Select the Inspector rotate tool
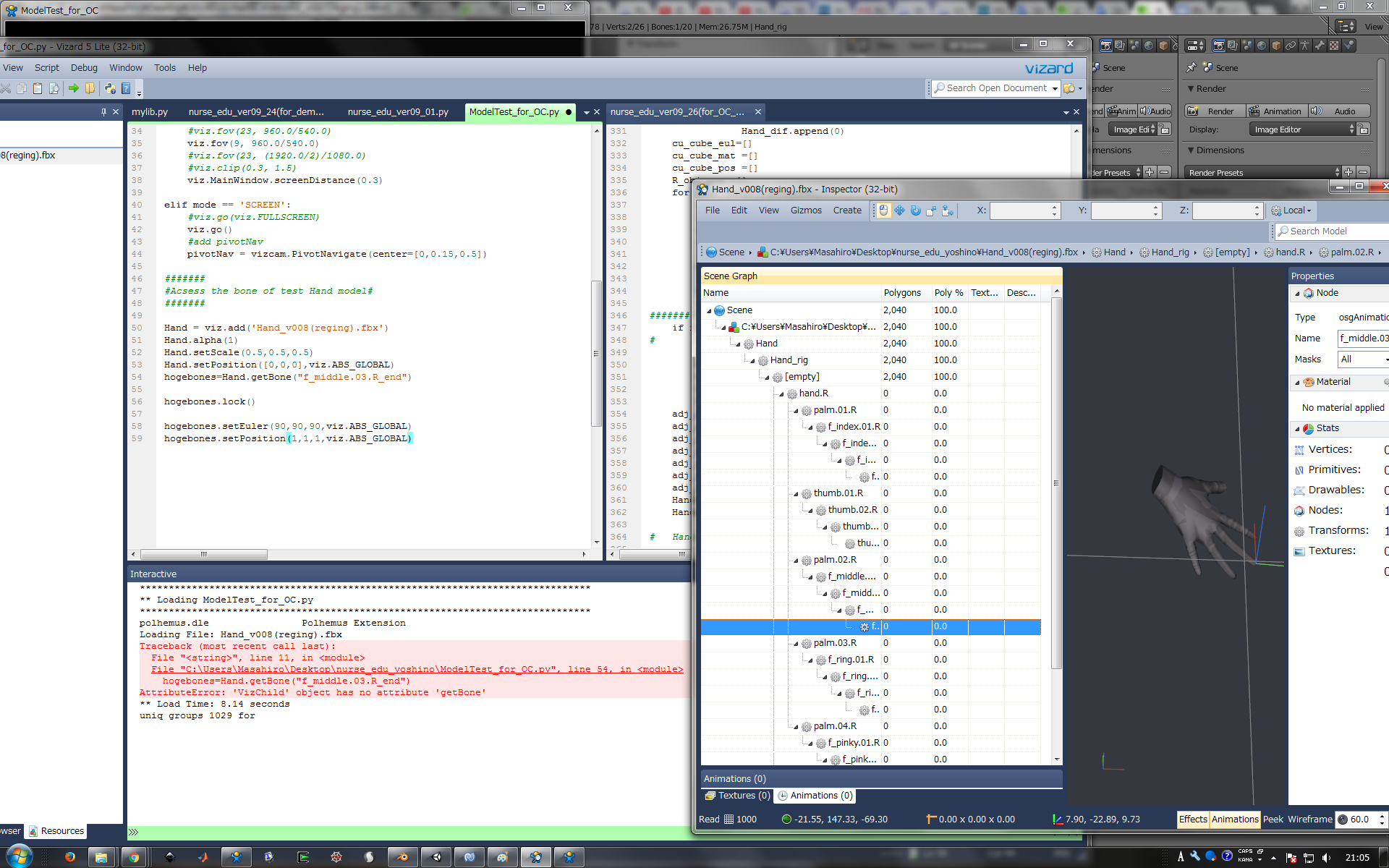 pyautogui.click(x=915, y=210)
